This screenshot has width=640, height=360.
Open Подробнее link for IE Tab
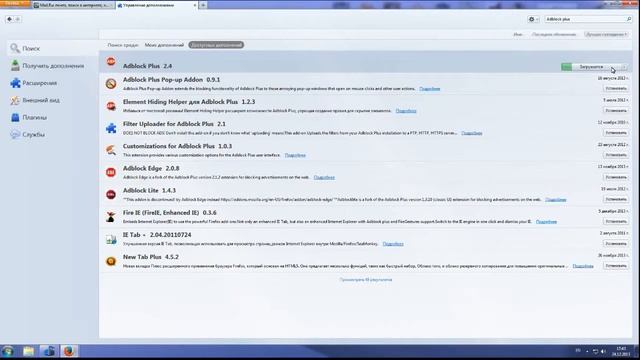coord(393,244)
